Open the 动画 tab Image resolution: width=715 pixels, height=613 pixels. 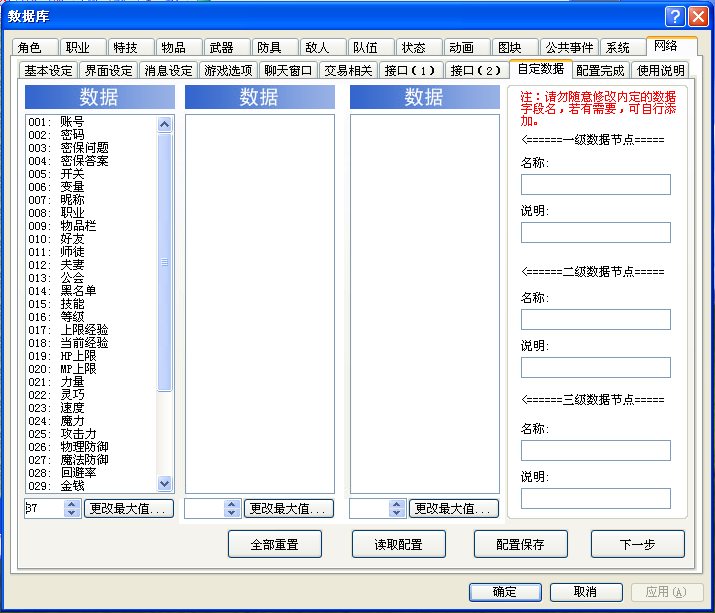467,47
